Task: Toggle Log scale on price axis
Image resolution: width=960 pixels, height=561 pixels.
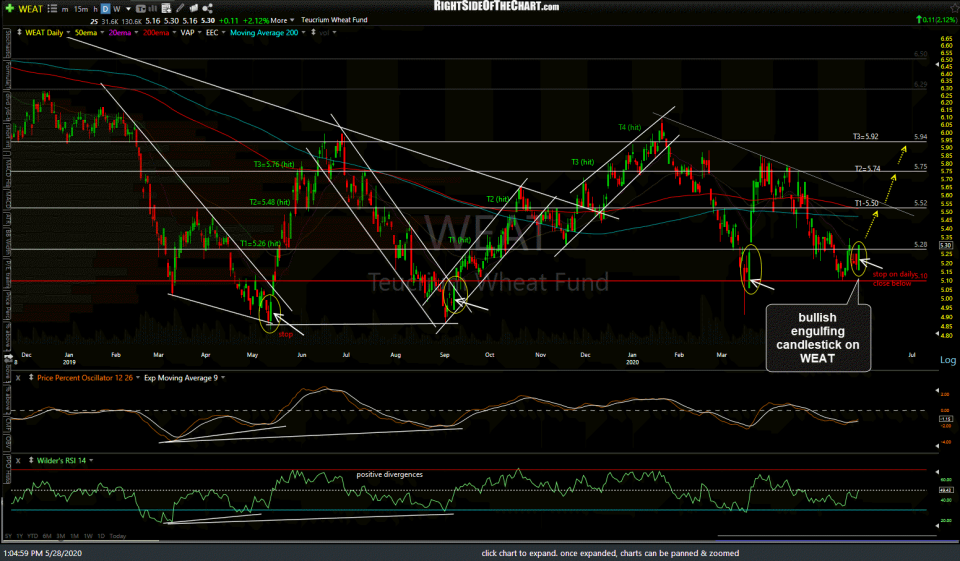Action: (x=948, y=360)
